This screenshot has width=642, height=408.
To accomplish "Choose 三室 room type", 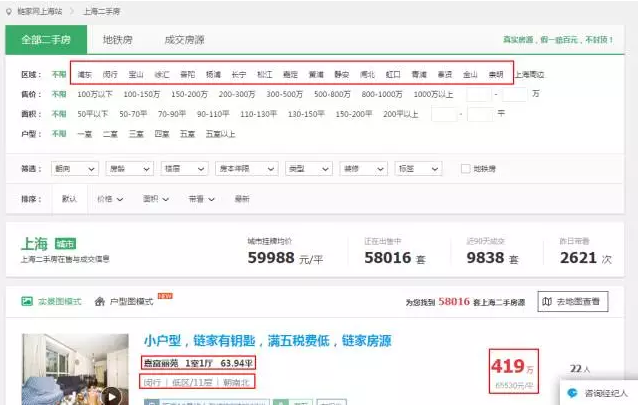I will tap(136, 134).
